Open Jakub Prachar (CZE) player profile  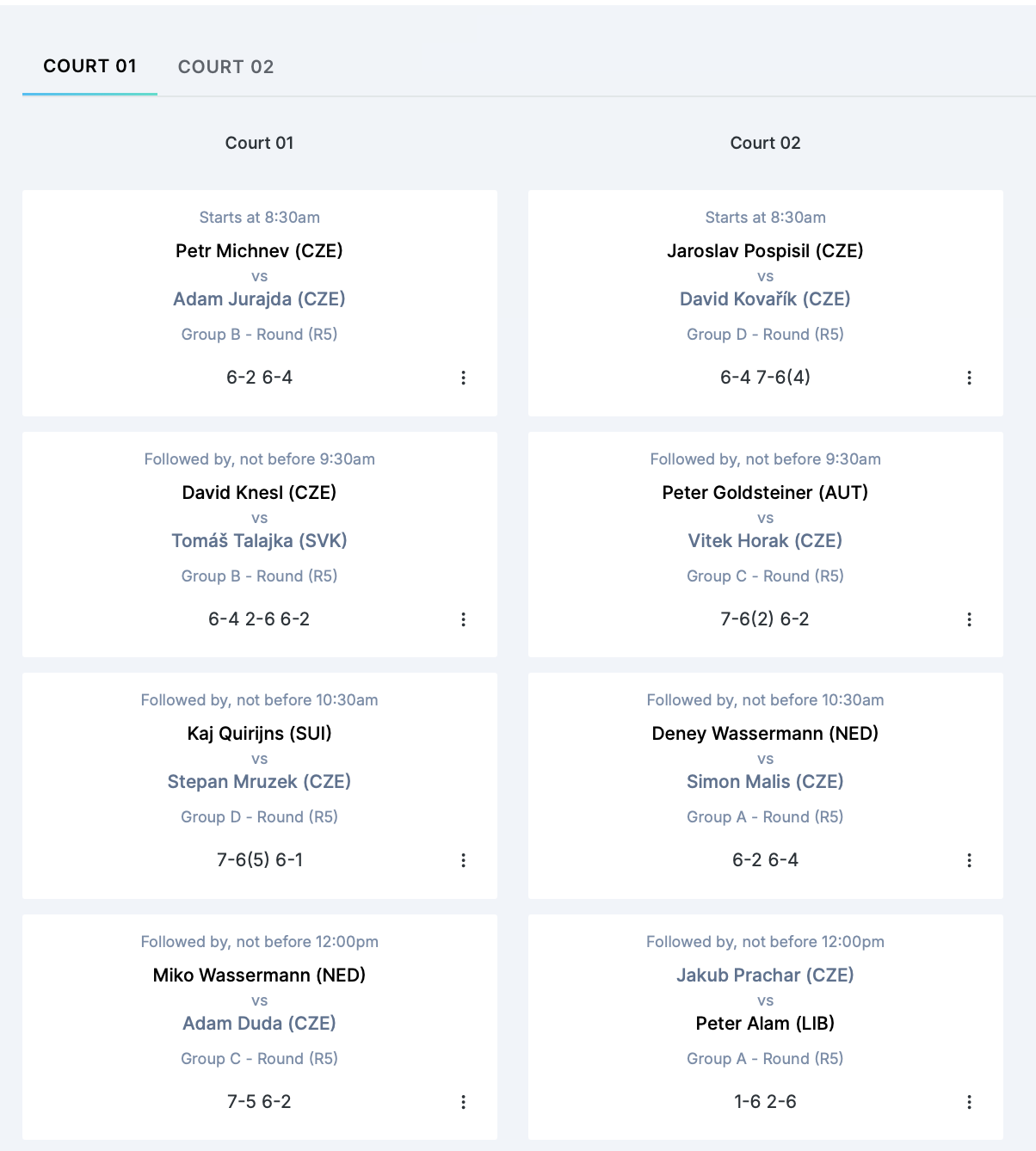coord(765,976)
